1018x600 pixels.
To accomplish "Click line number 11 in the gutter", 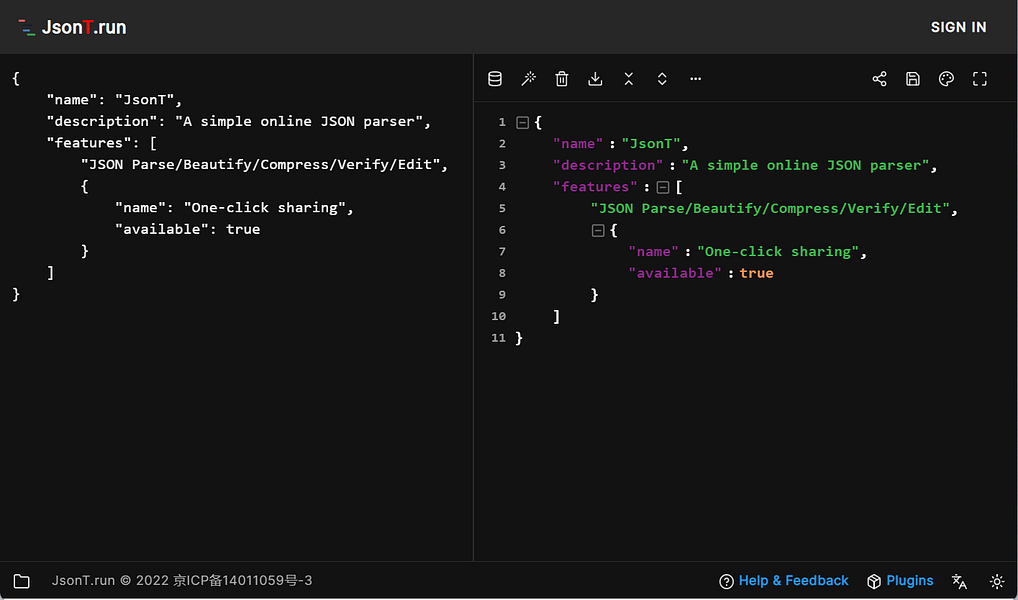I will click(x=498, y=338).
